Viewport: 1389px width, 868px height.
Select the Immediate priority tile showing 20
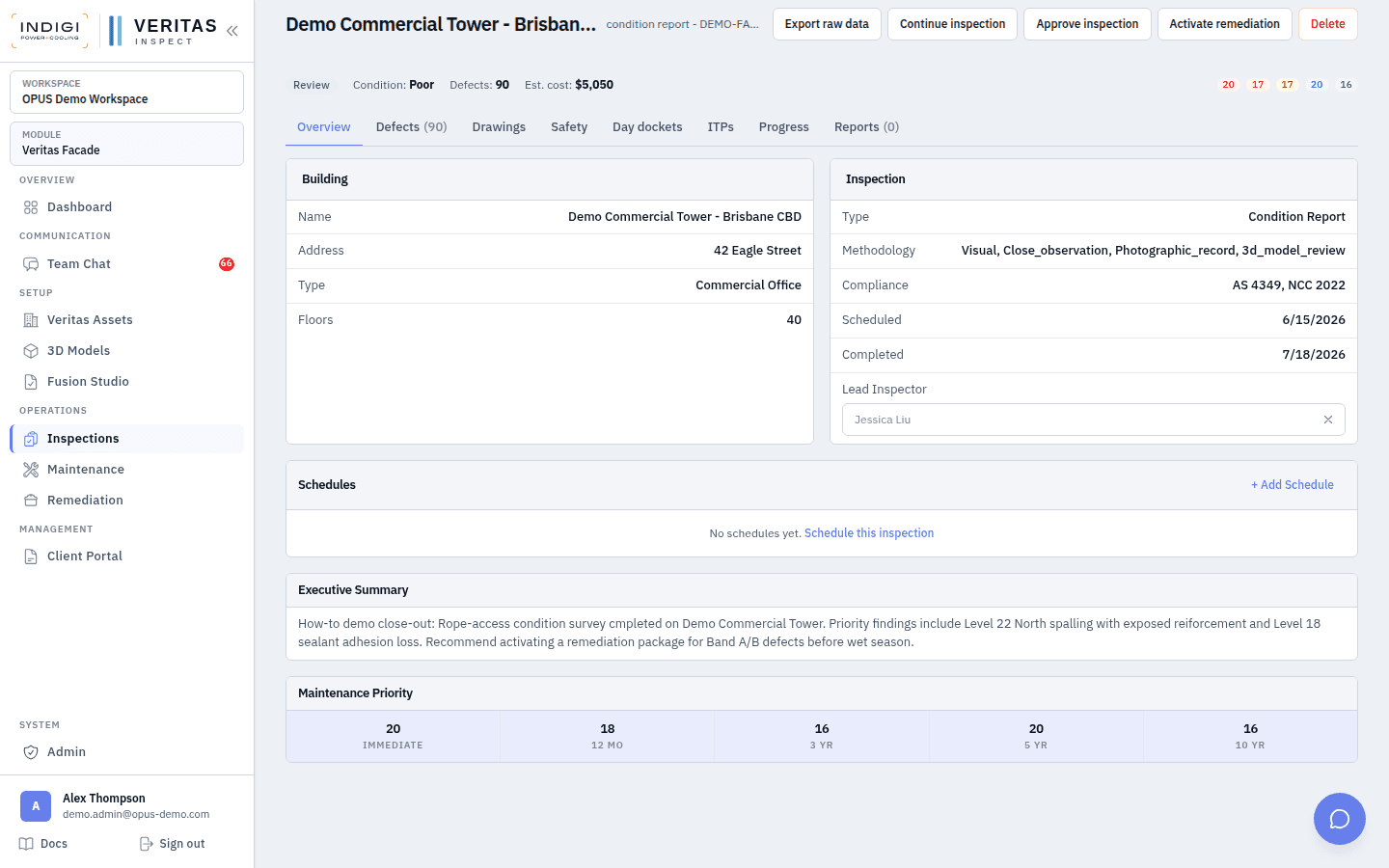[393, 737]
